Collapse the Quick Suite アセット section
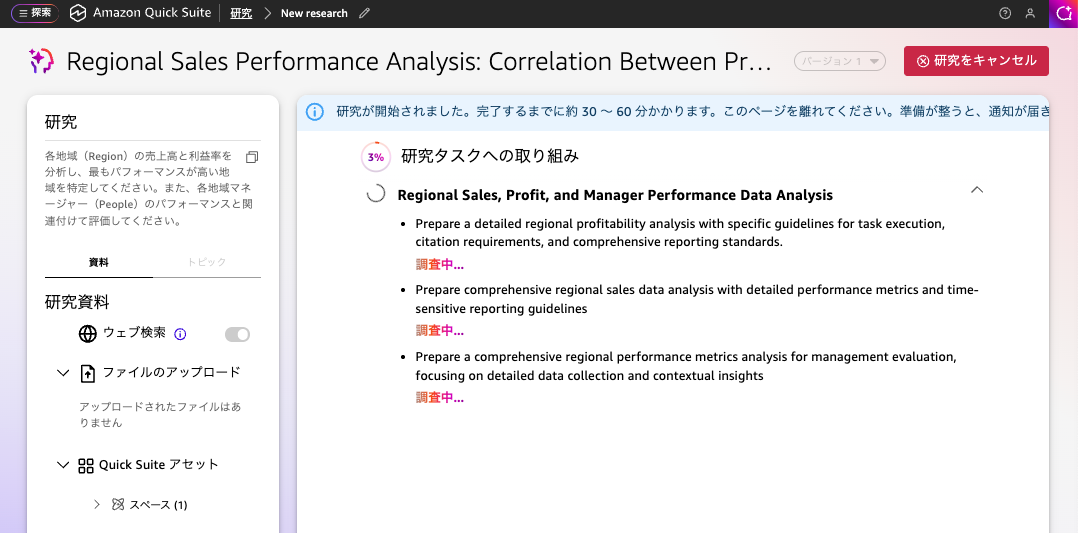The width and height of the screenshot is (1078, 533). pos(63,465)
